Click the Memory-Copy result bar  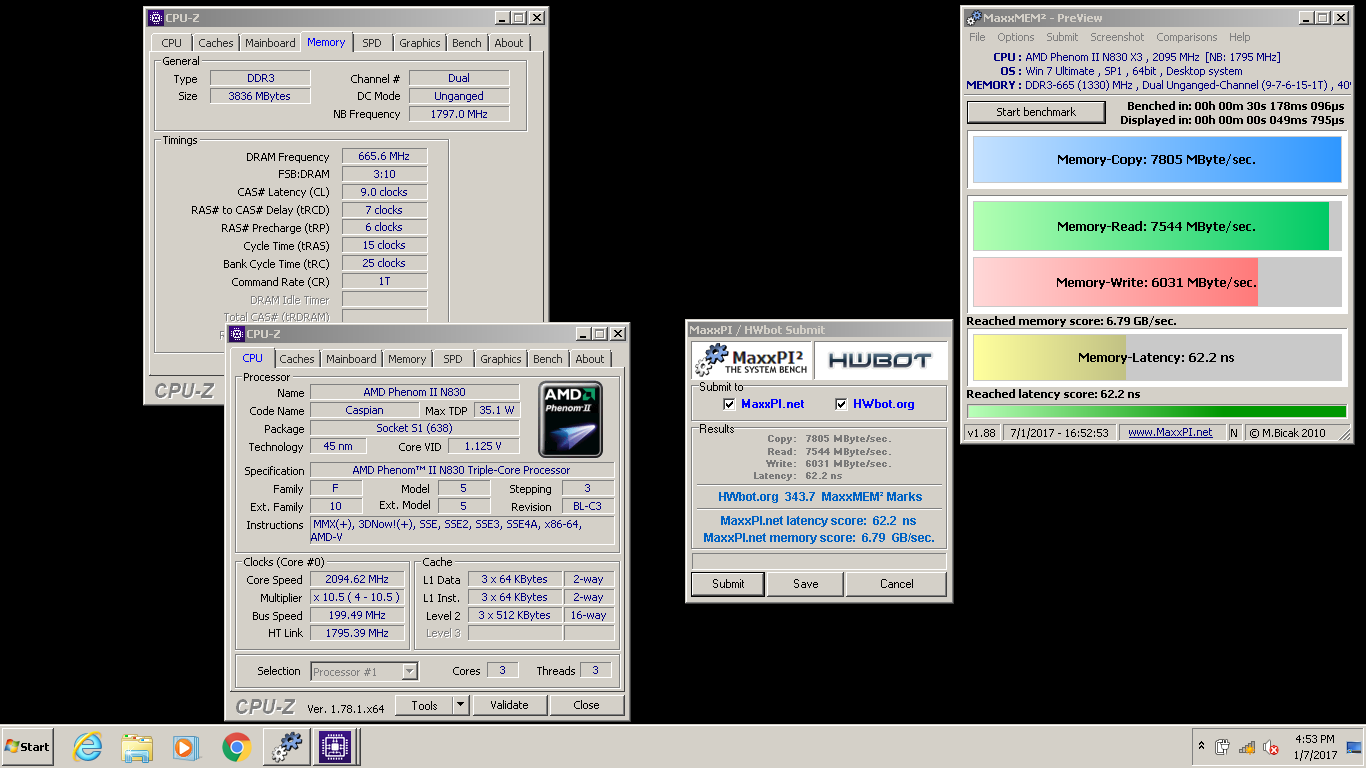(1157, 160)
